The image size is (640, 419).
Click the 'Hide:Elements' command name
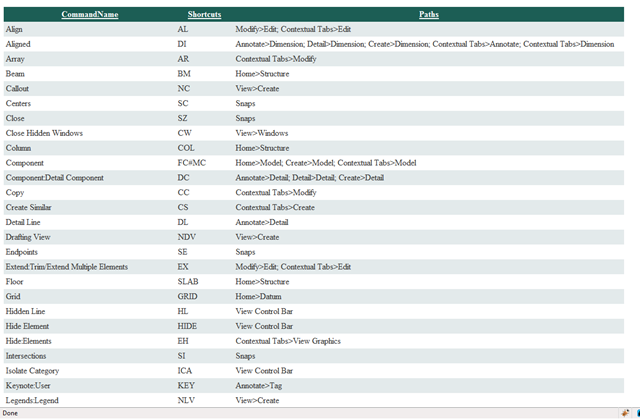click(29, 341)
